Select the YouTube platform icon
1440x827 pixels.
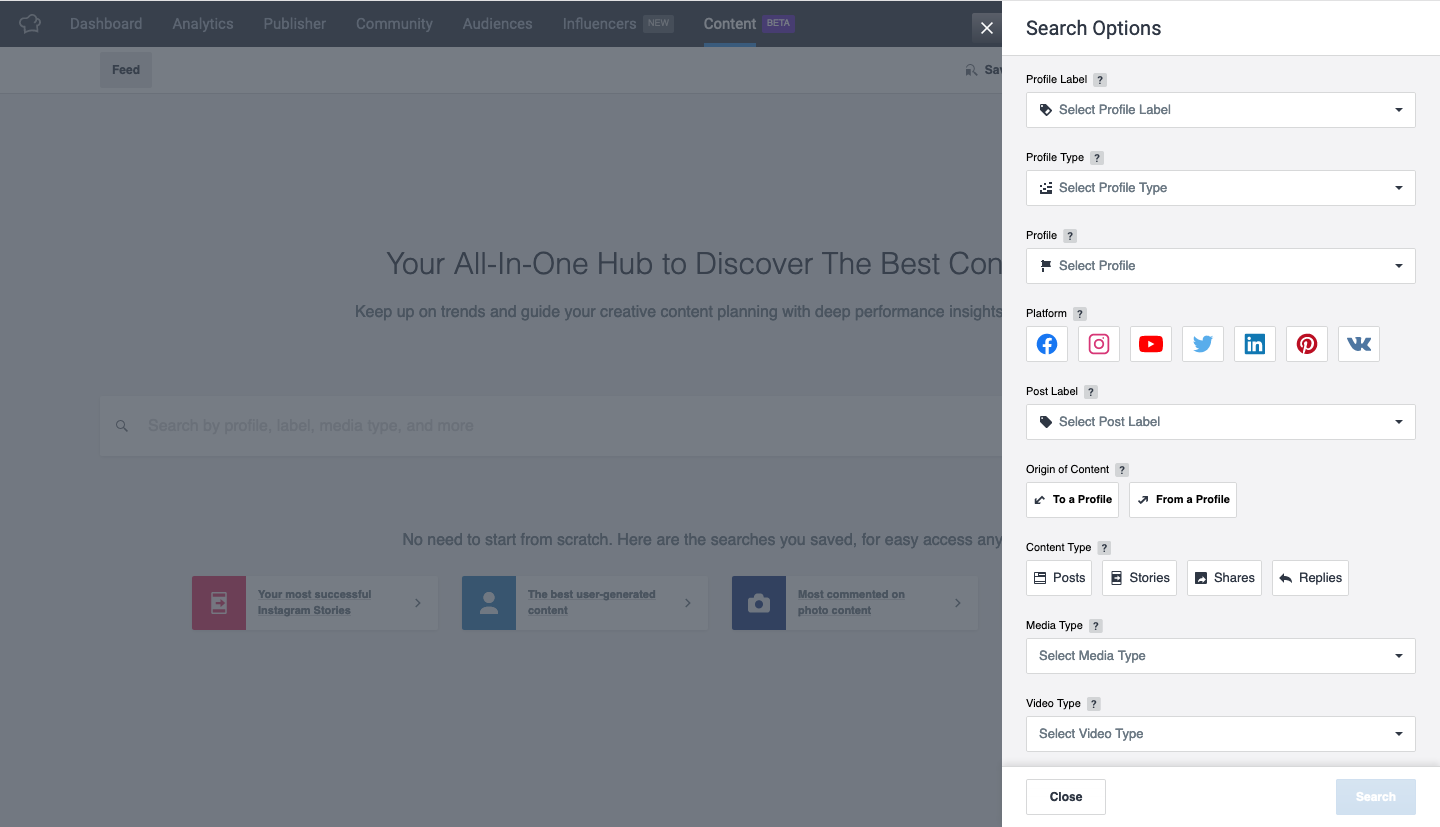click(1151, 344)
